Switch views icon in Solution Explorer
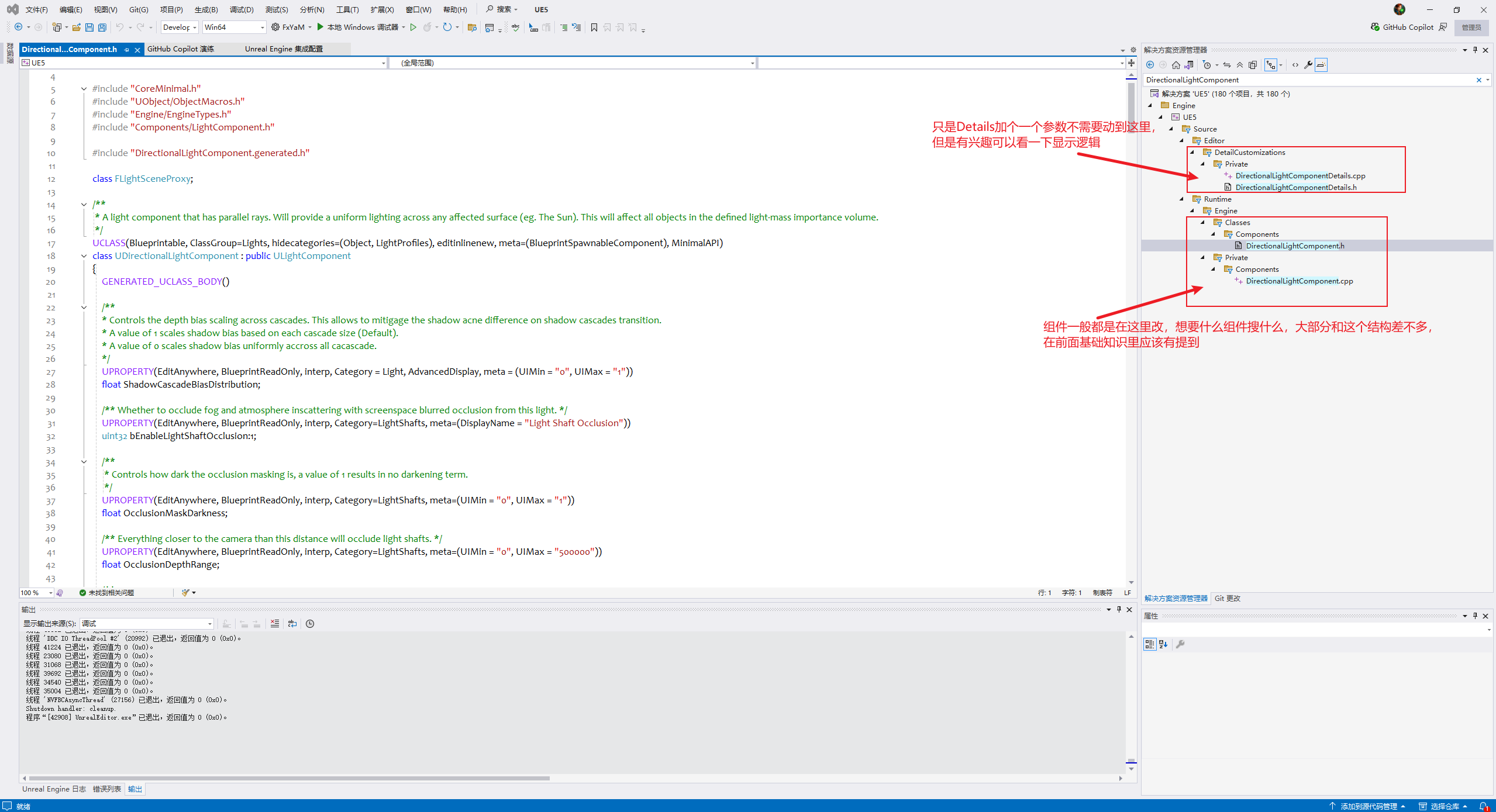Viewport: 1496px width, 812px height. pyautogui.click(x=1189, y=65)
